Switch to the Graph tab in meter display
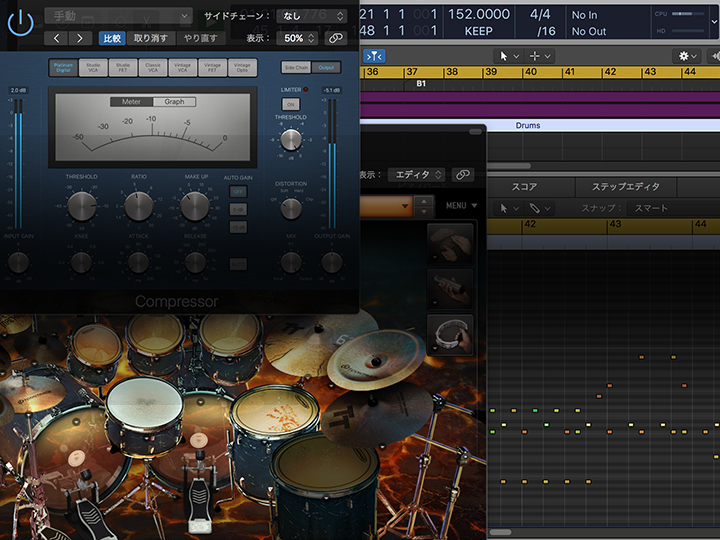The height and width of the screenshot is (540, 720). pyautogui.click(x=174, y=102)
